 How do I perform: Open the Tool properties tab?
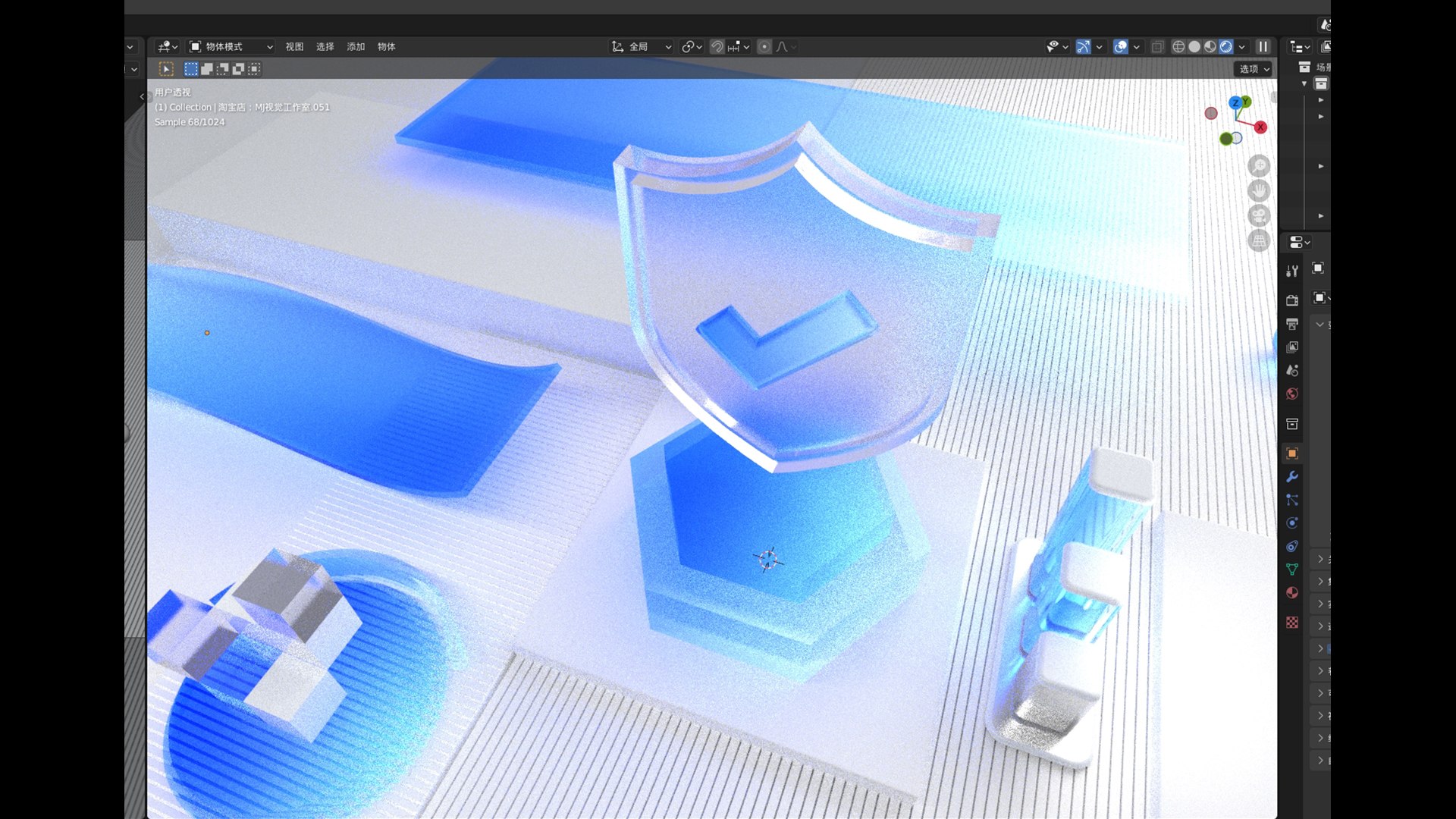pyautogui.click(x=1292, y=271)
